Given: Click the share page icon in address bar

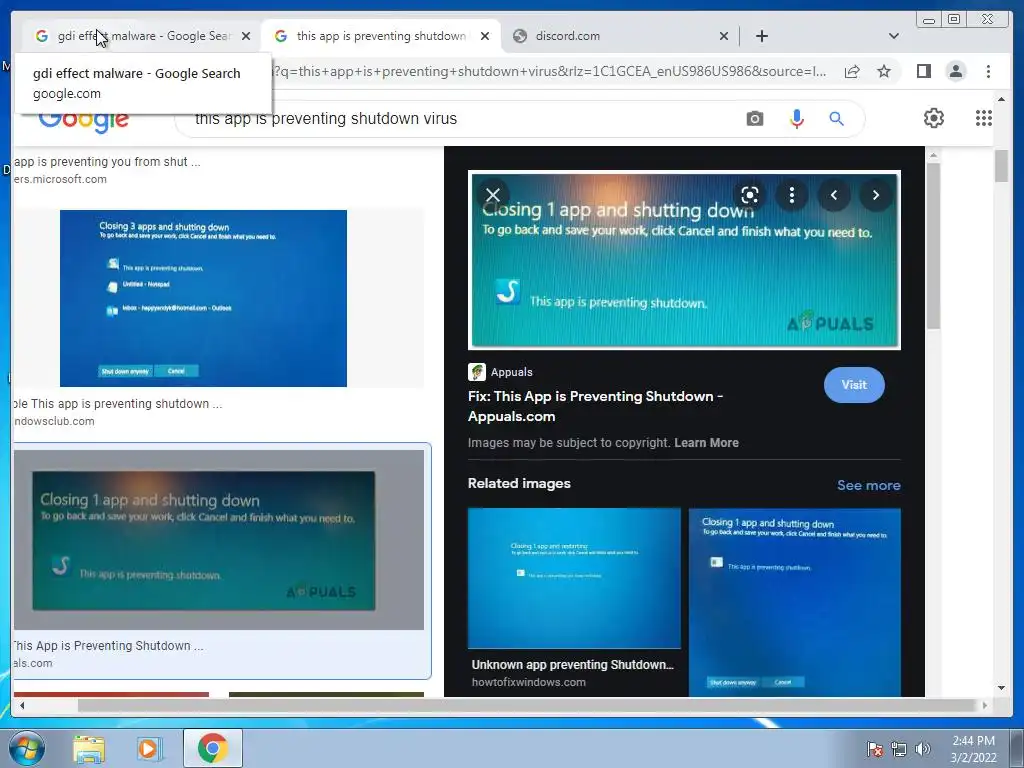Looking at the screenshot, I should (x=852, y=71).
